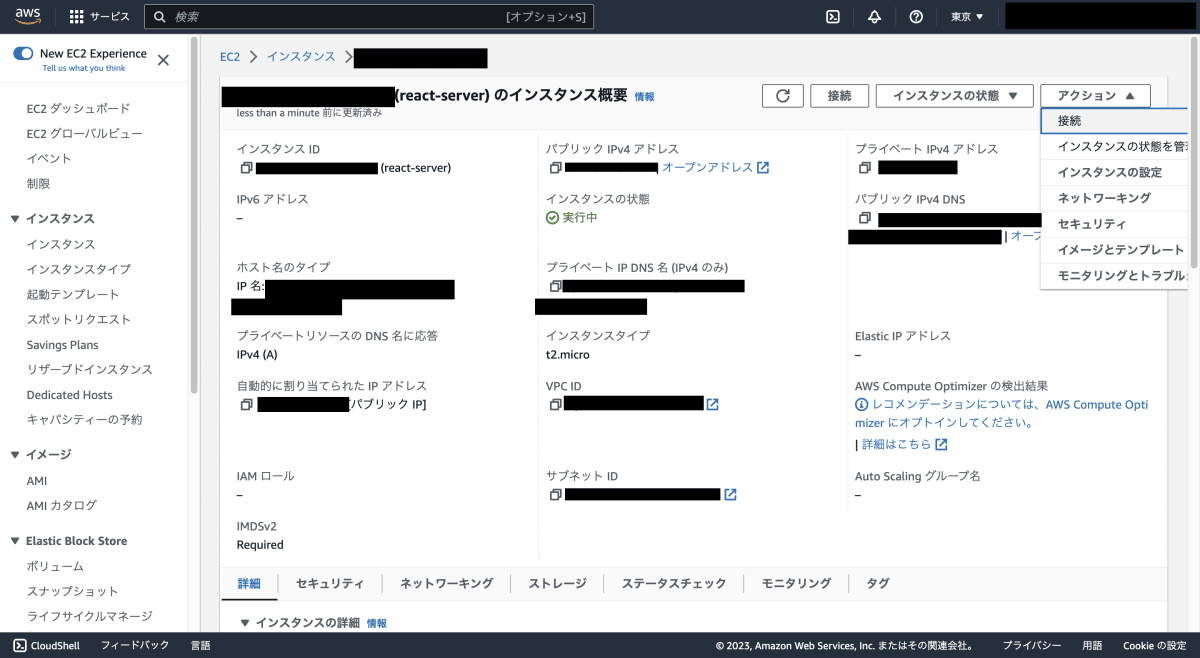Click the refresh instance button
Screen dimensions: 1200x658
783,96
